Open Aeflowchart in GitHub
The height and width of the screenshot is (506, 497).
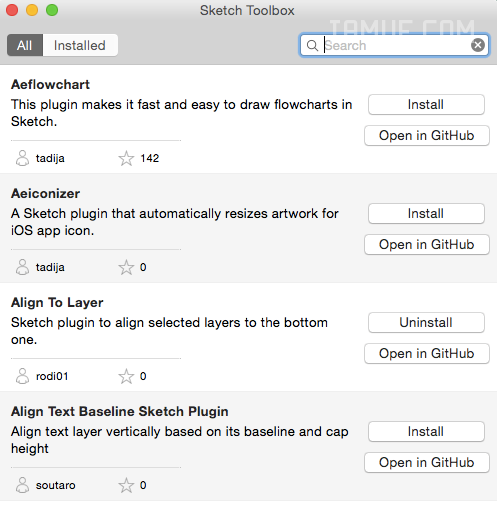(x=427, y=136)
